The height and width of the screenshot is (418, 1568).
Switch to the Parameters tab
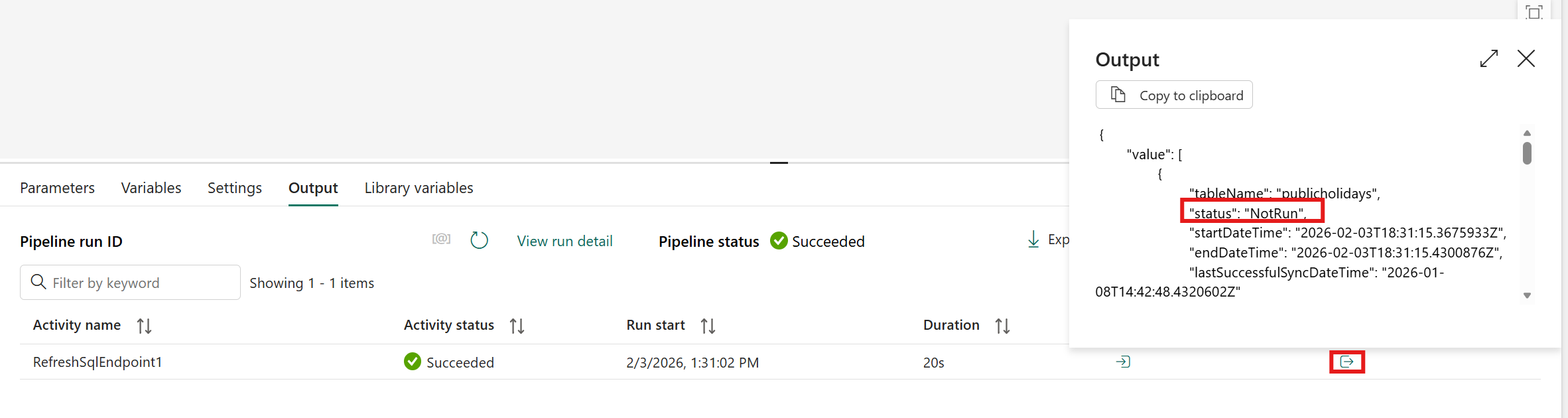pos(57,188)
